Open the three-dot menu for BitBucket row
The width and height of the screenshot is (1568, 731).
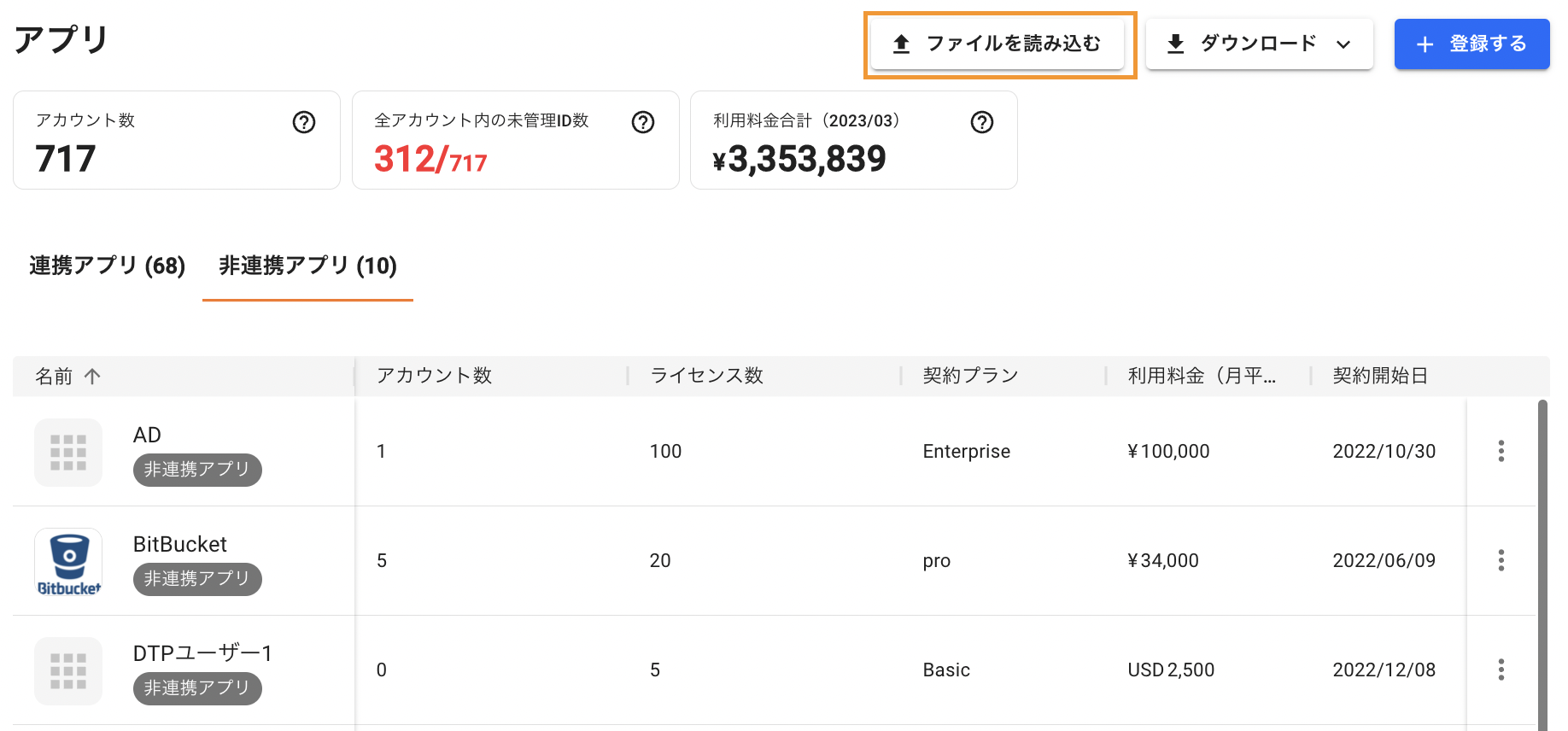(1501, 561)
